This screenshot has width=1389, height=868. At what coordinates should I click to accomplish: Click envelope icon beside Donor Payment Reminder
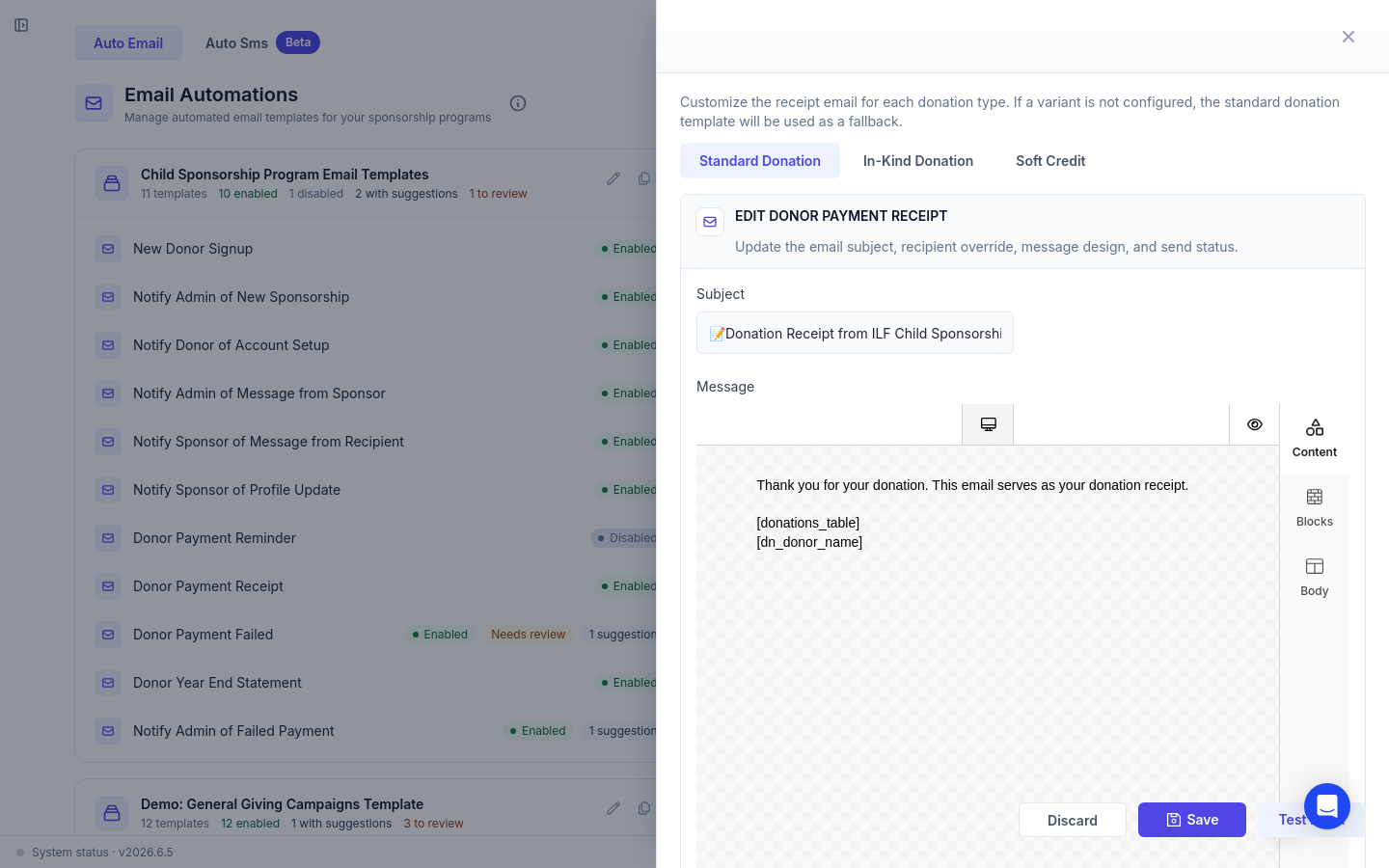click(x=108, y=538)
